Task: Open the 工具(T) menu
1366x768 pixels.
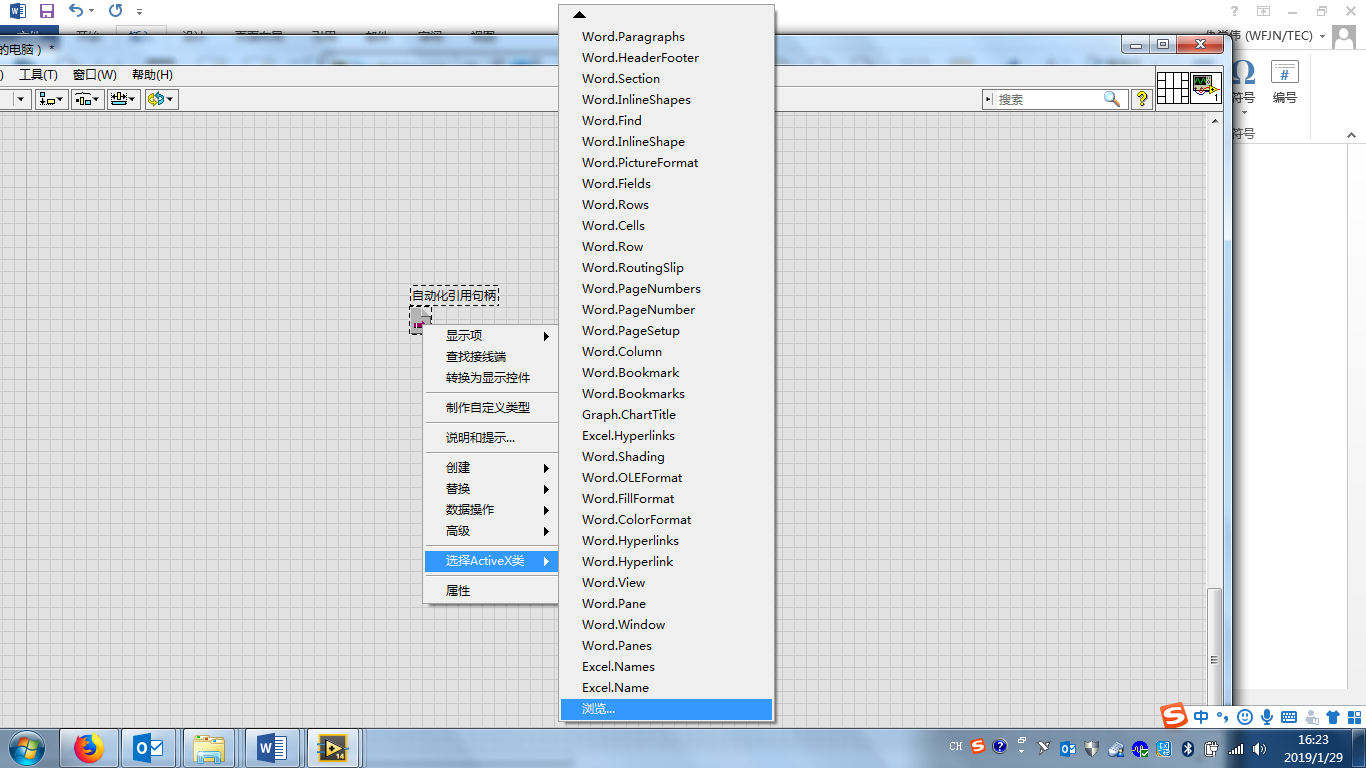Action: pyautogui.click(x=38, y=75)
